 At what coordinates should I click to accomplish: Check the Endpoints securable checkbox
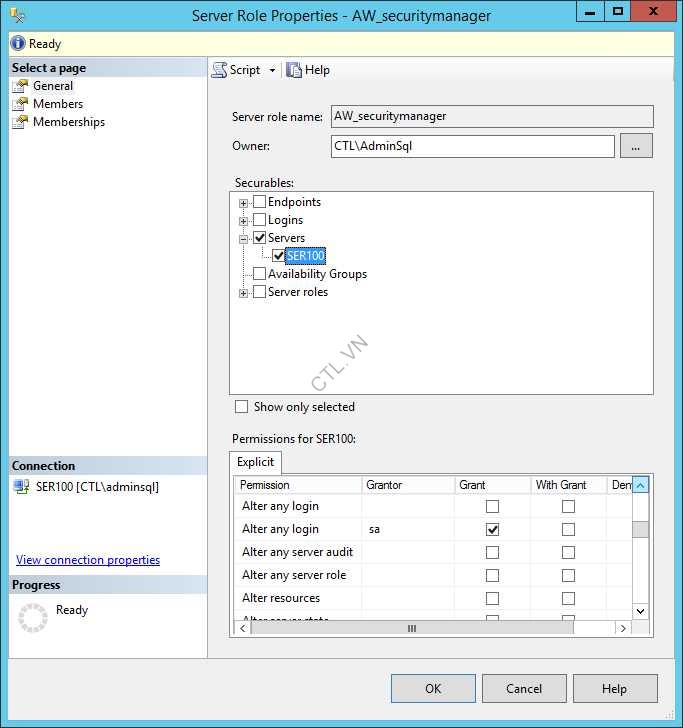tap(259, 202)
